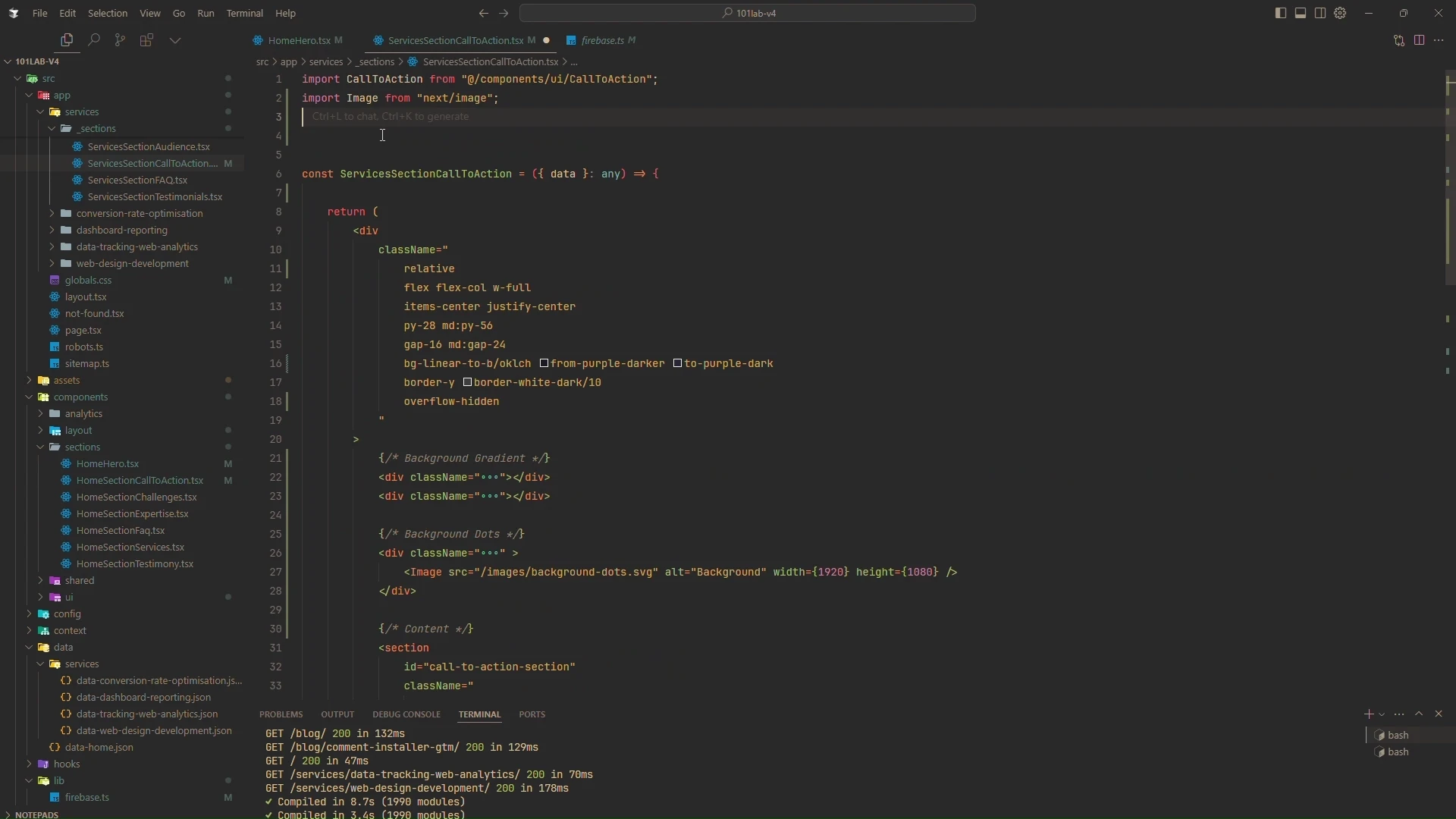This screenshot has height=819, width=1456.
Task: Open settings gear in title bar
Action: [x=1340, y=13]
